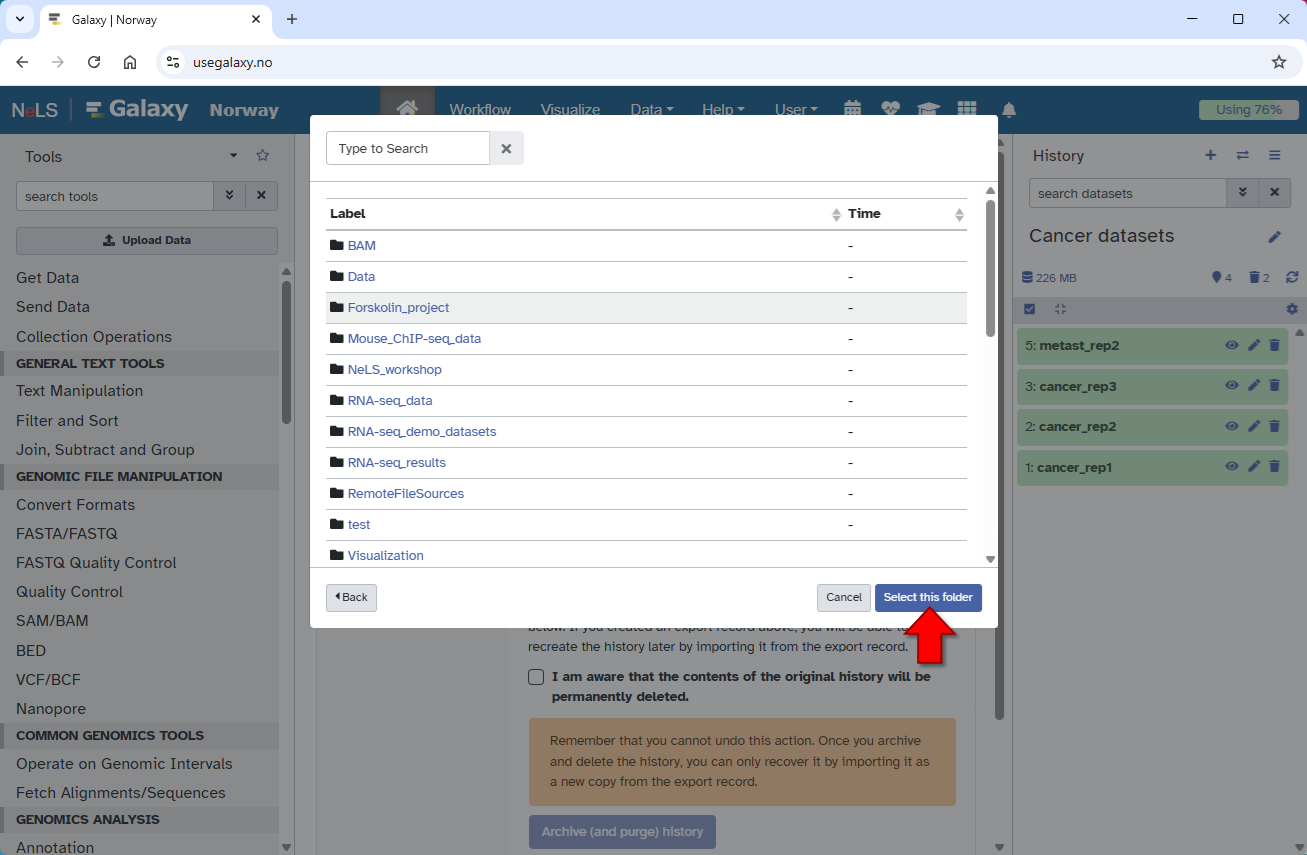Edit cancer_rep3 attributes with pencil icon
This screenshot has width=1307, height=855.
point(1254,386)
